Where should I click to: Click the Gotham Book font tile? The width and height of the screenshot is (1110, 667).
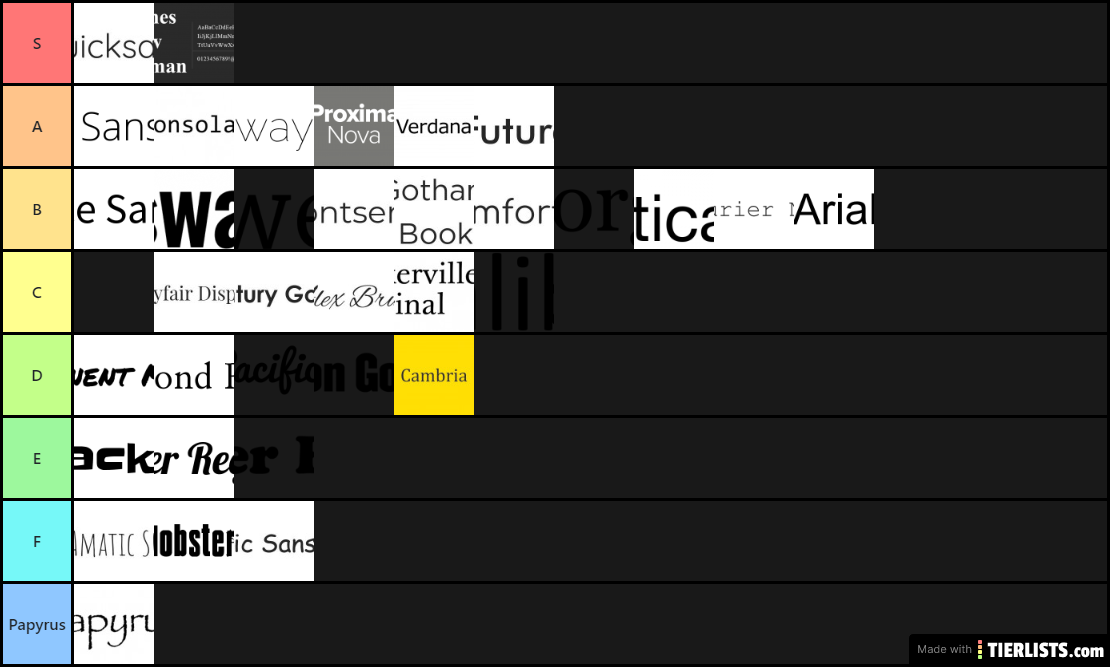[434, 209]
